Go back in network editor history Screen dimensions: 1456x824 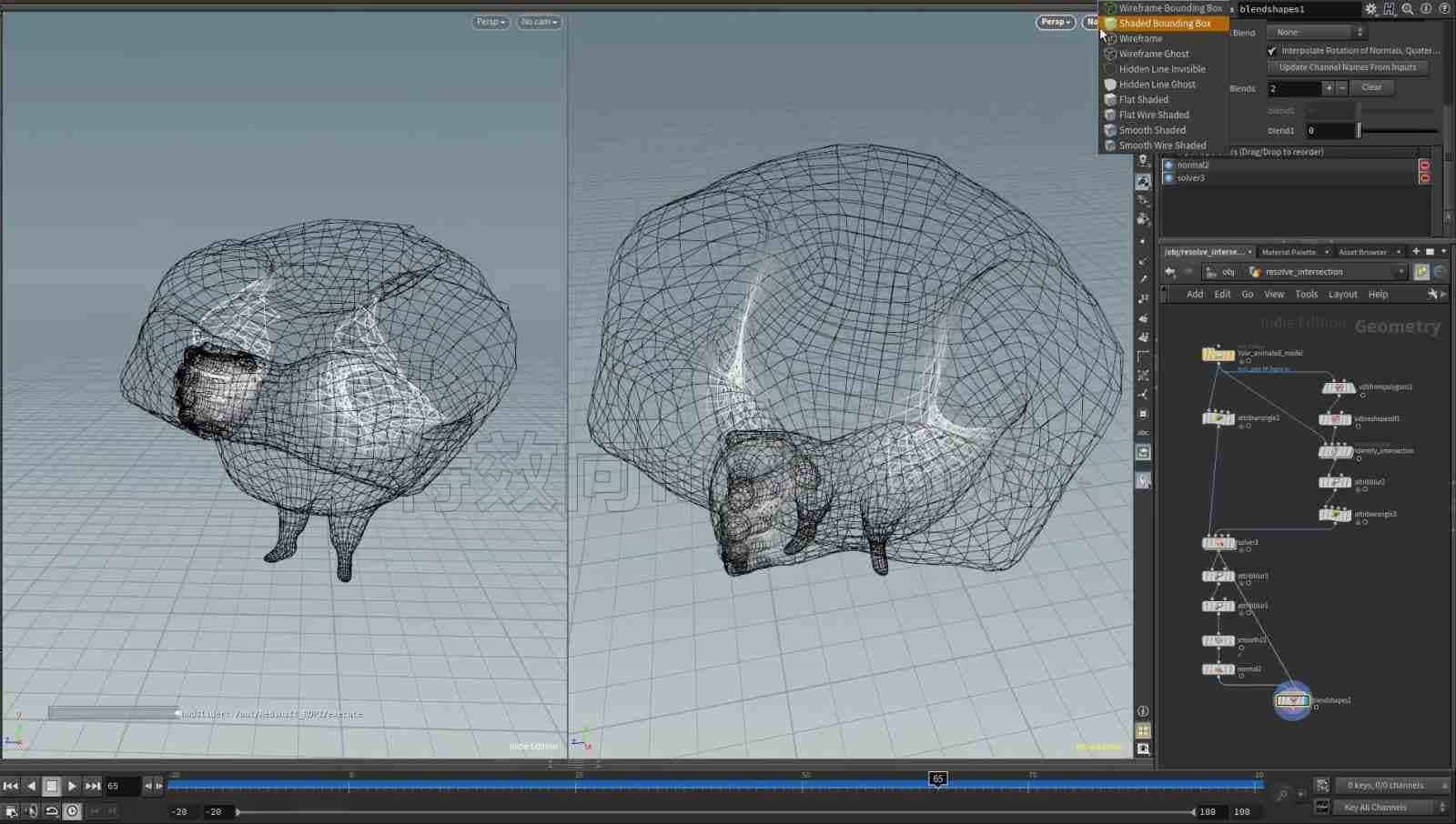[x=1170, y=272]
